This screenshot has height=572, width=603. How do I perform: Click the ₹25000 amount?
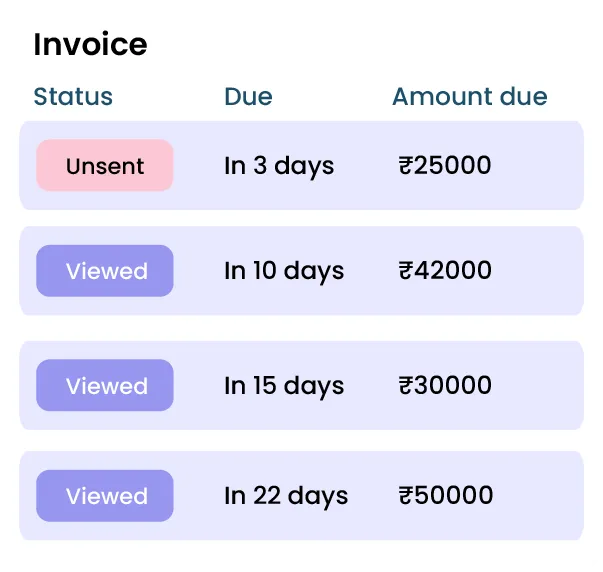click(x=445, y=165)
